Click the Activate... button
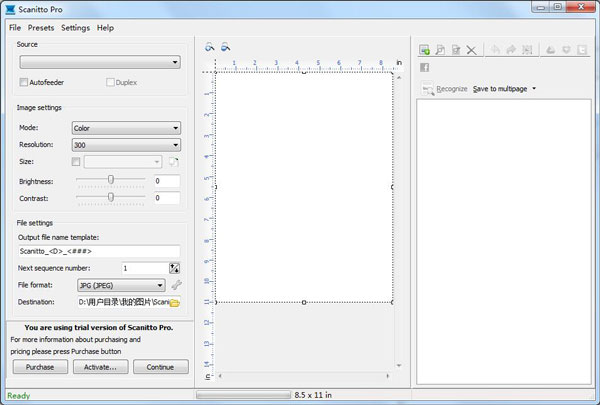The width and height of the screenshot is (600, 405). point(101,367)
